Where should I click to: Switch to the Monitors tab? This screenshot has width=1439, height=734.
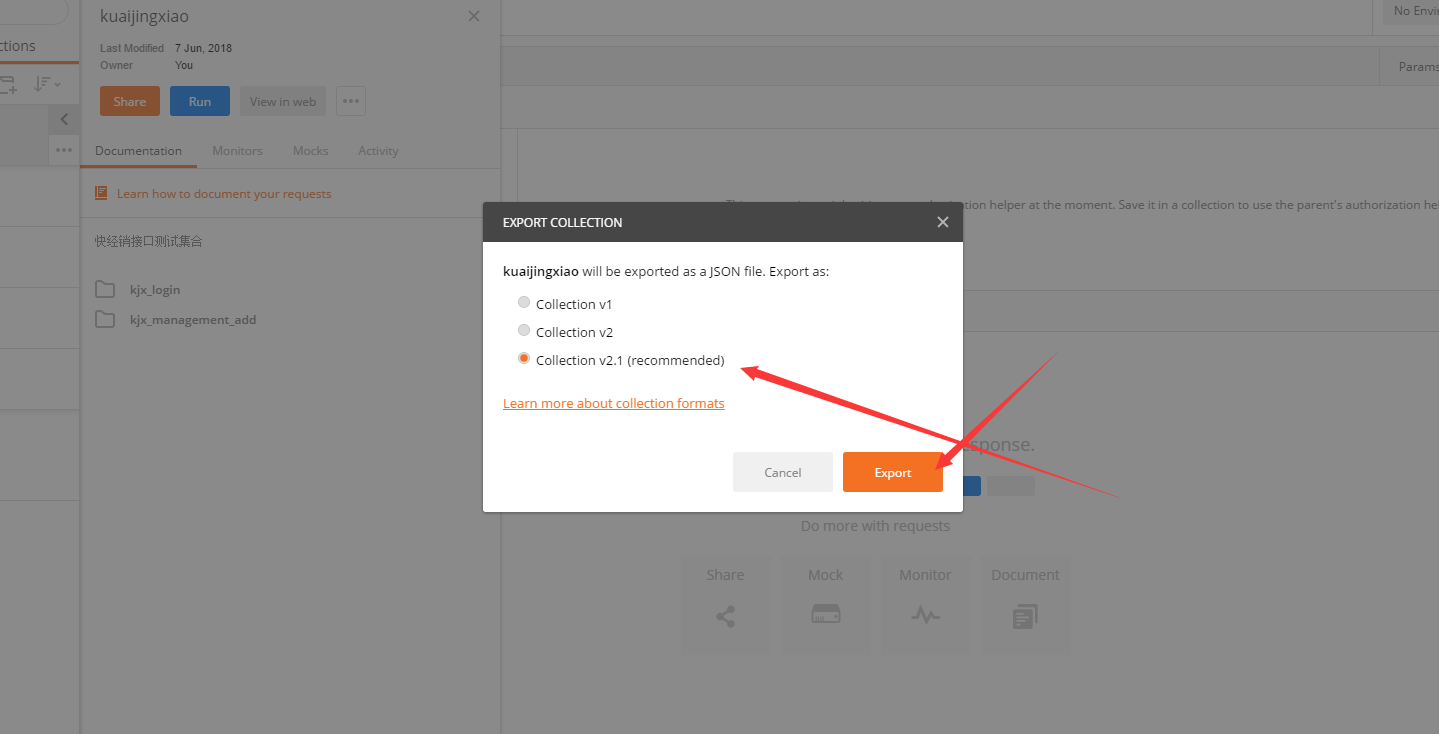click(237, 151)
